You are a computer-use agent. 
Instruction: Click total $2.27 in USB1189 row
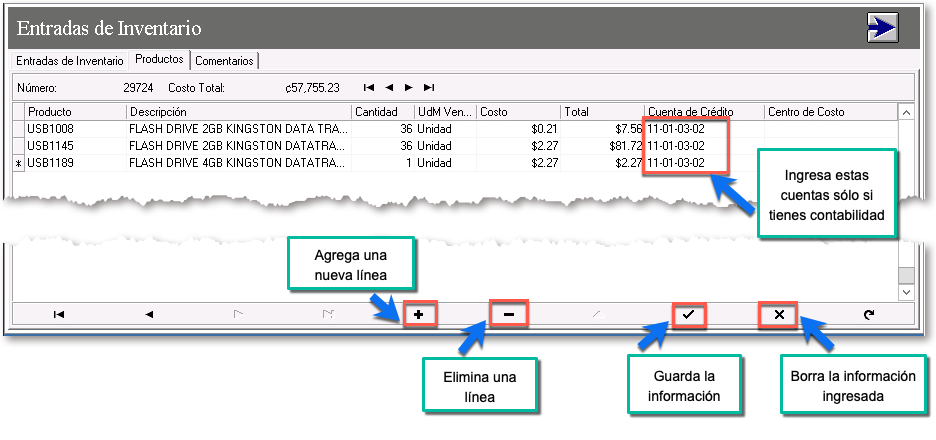(x=602, y=163)
